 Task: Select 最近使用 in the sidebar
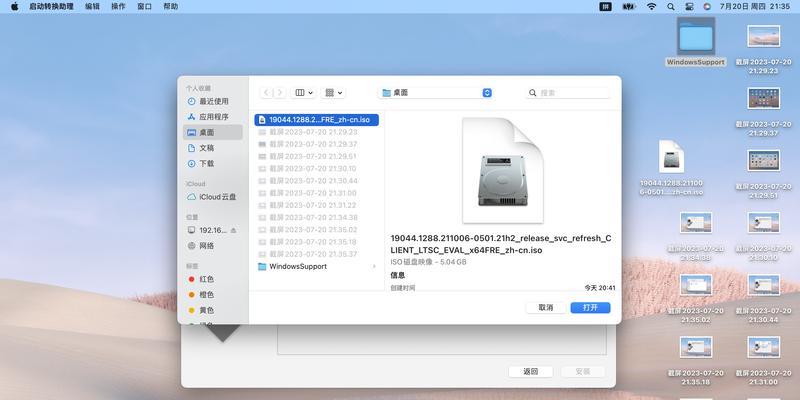[213, 102]
